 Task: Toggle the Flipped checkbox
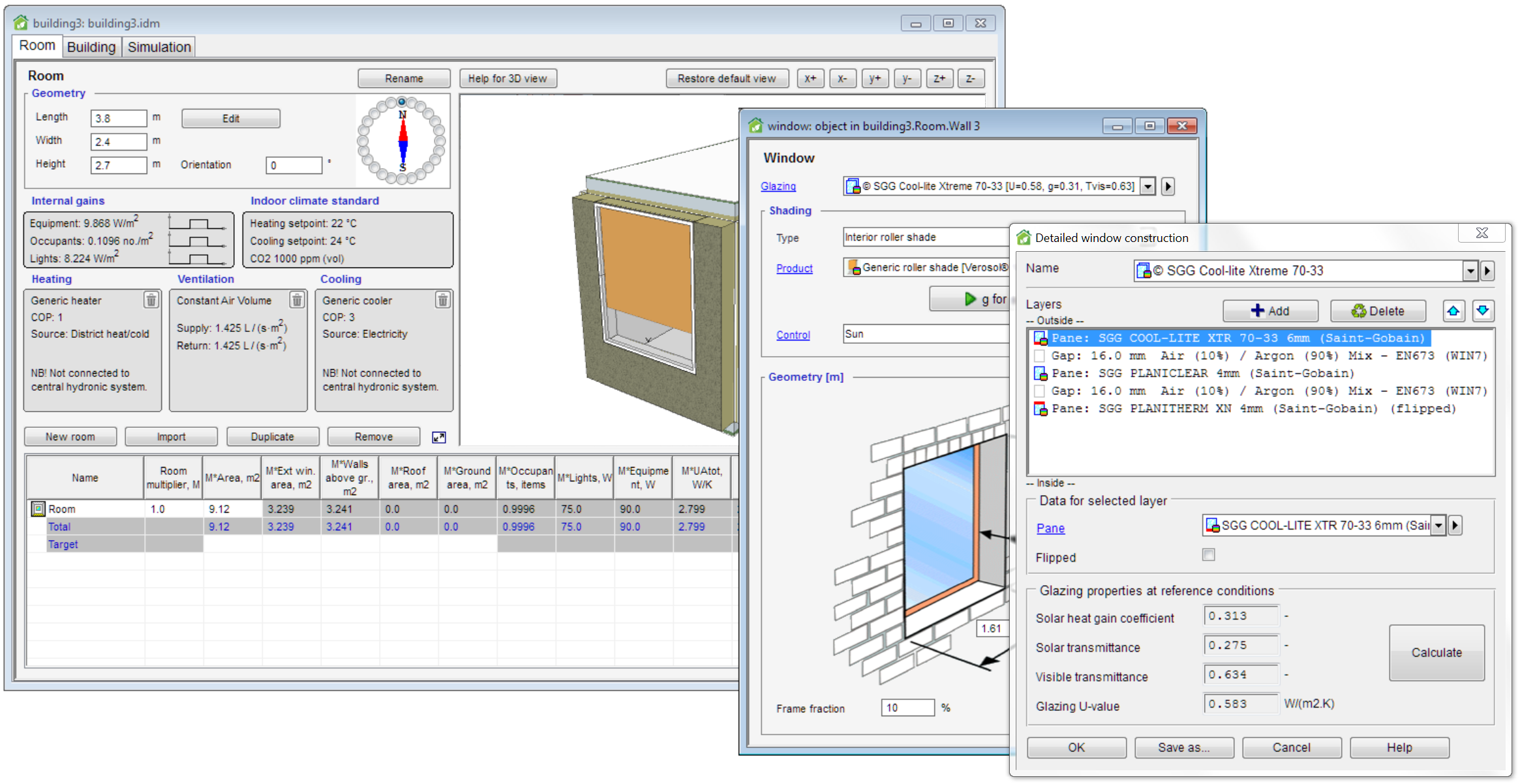pos(1208,555)
